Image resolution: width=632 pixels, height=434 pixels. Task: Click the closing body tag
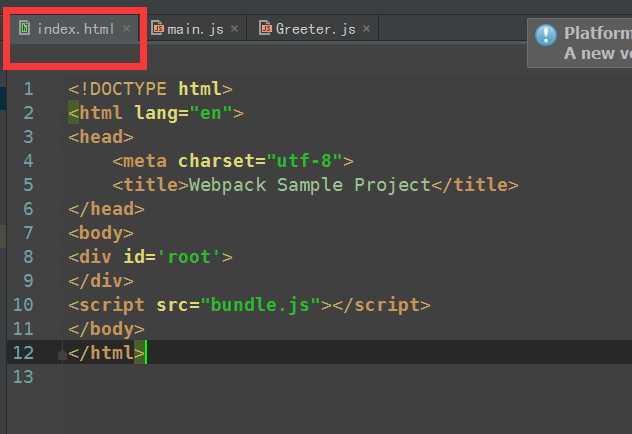pos(106,329)
